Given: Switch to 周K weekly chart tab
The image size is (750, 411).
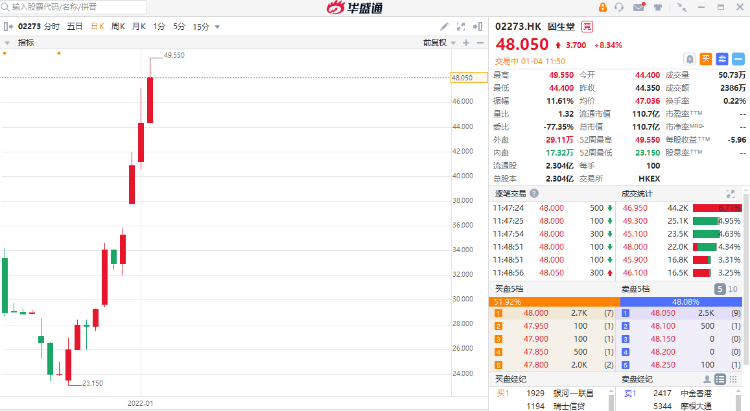Looking at the screenshot, I should (x=119, y=25).
